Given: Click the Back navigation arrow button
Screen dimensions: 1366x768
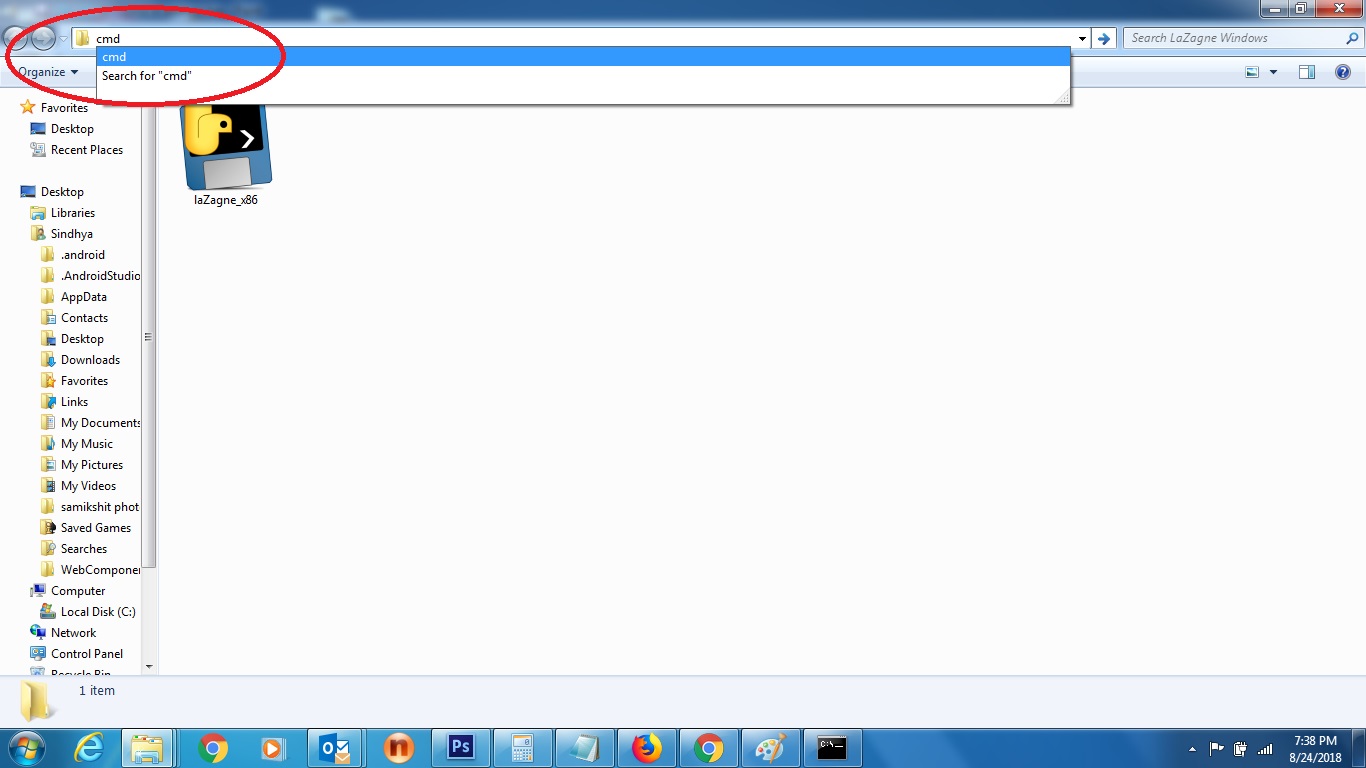Looking at the screenshot, I should (x=17, y=39).
